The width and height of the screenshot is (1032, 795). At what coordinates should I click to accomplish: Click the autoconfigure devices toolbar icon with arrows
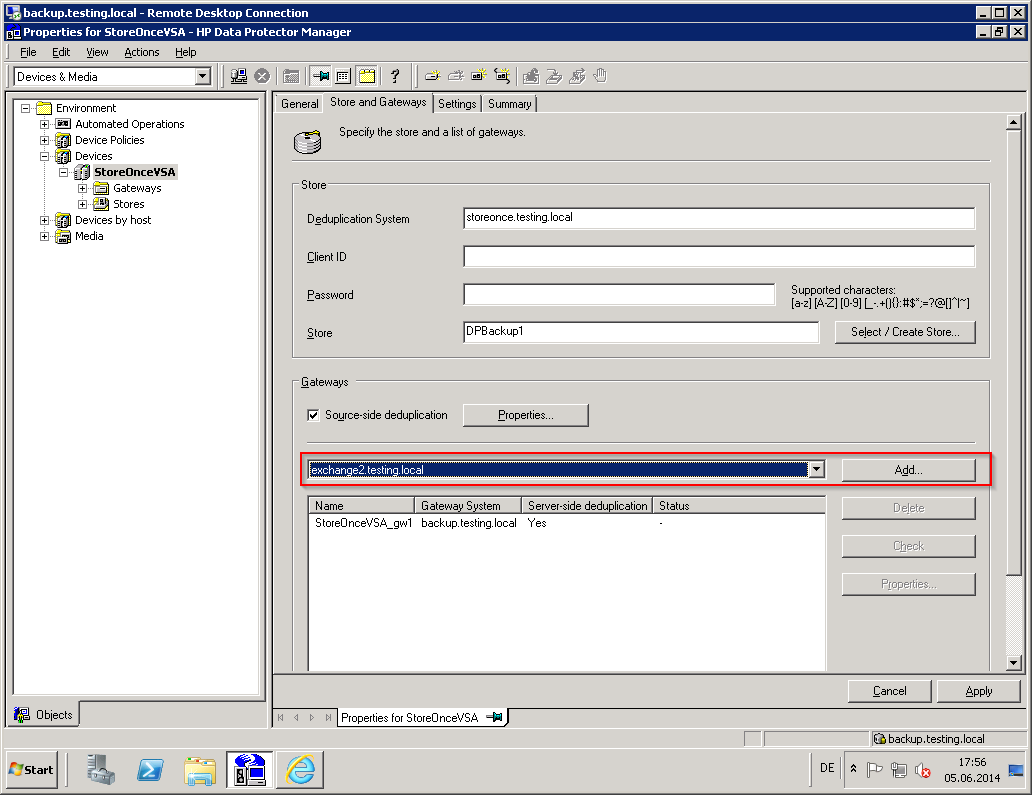pos(502,76)
